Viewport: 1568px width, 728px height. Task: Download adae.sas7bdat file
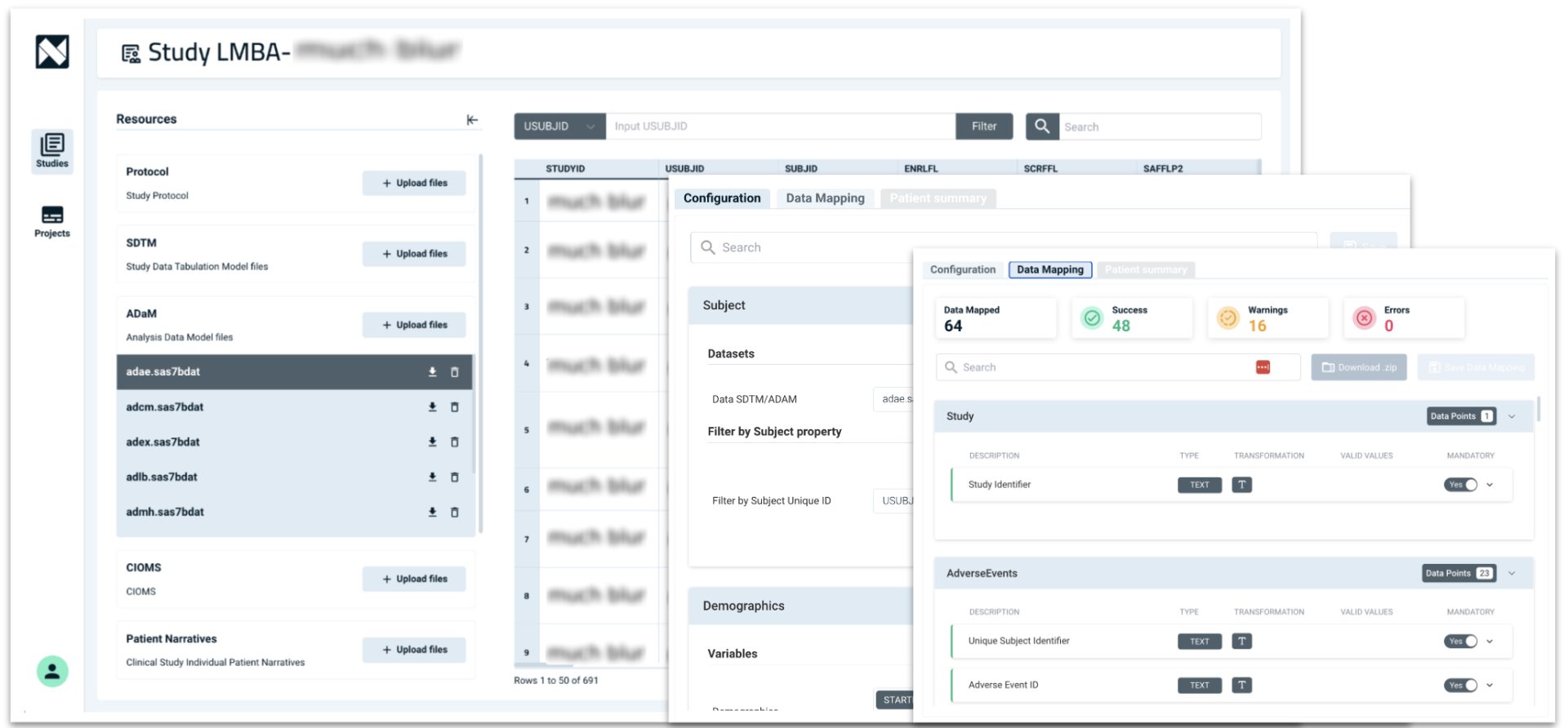click(433, 372)
